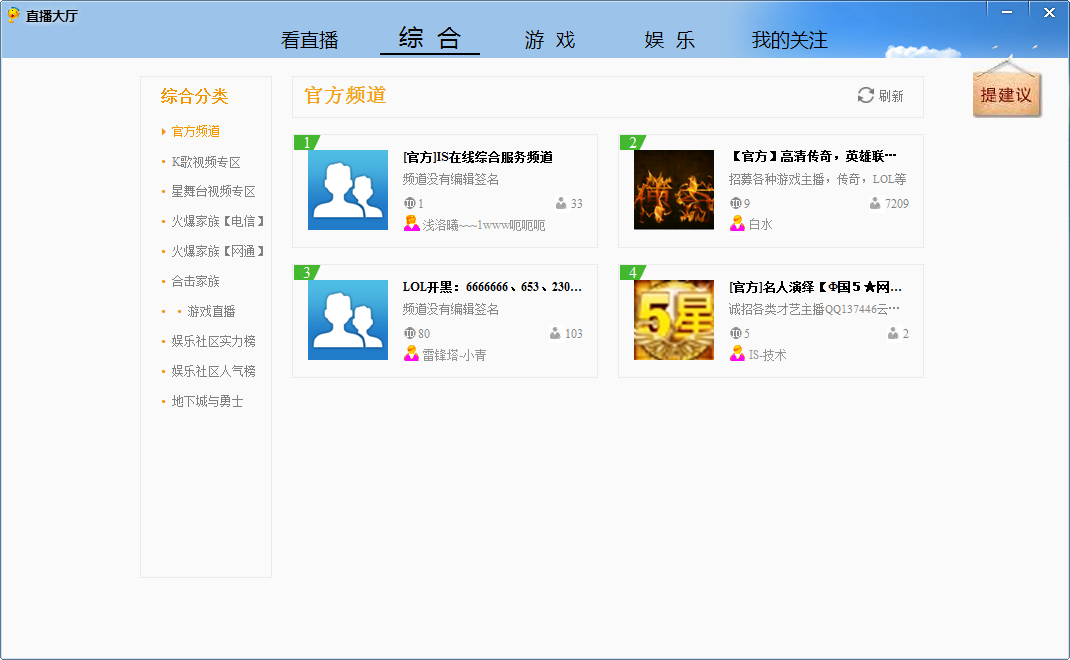Open 火爆家族【电信】 category
This screenshot has width=1070, height=660.
pos(217,221)
